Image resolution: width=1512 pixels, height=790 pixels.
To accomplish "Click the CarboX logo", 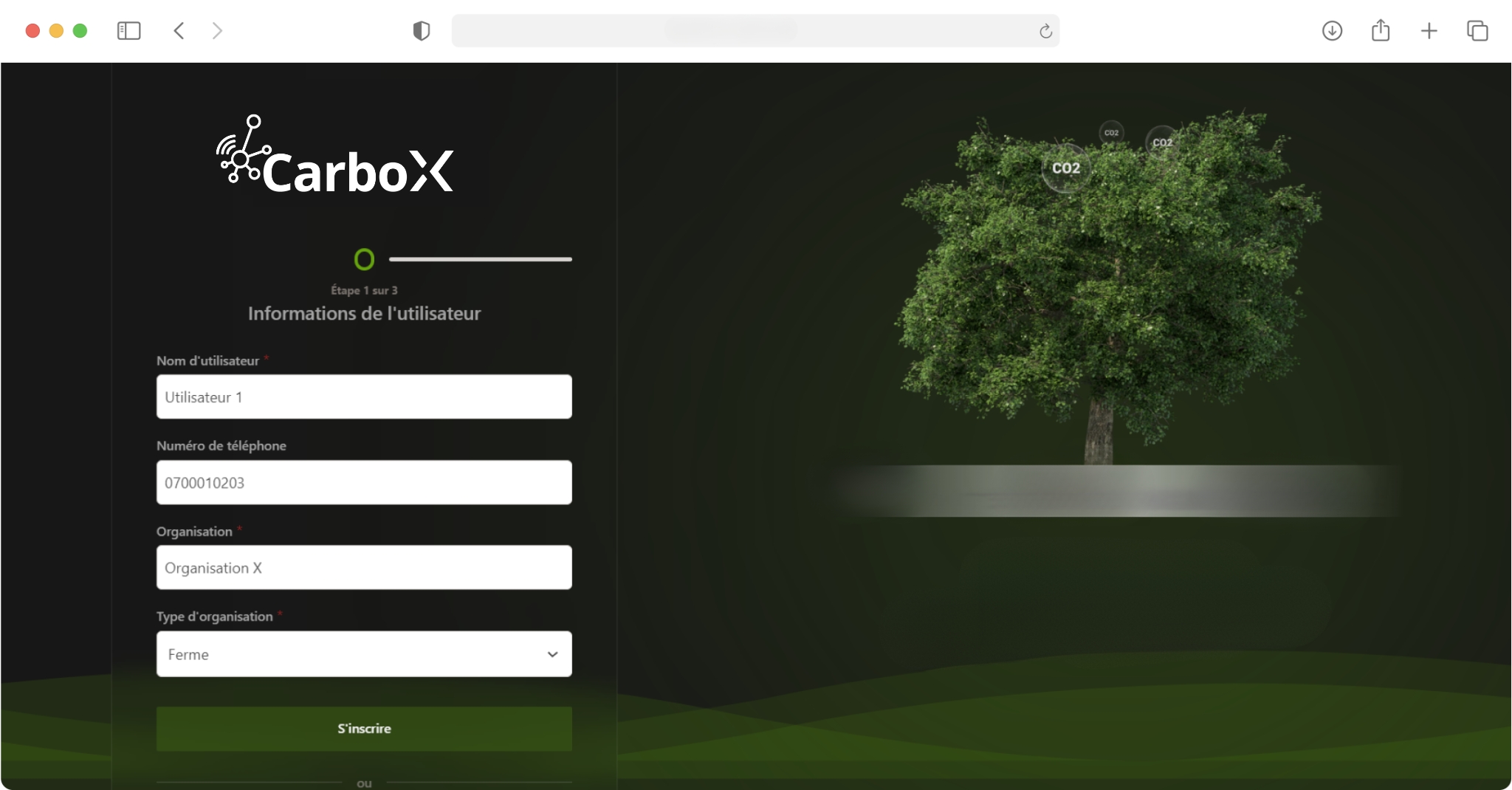I will point(335,157).
